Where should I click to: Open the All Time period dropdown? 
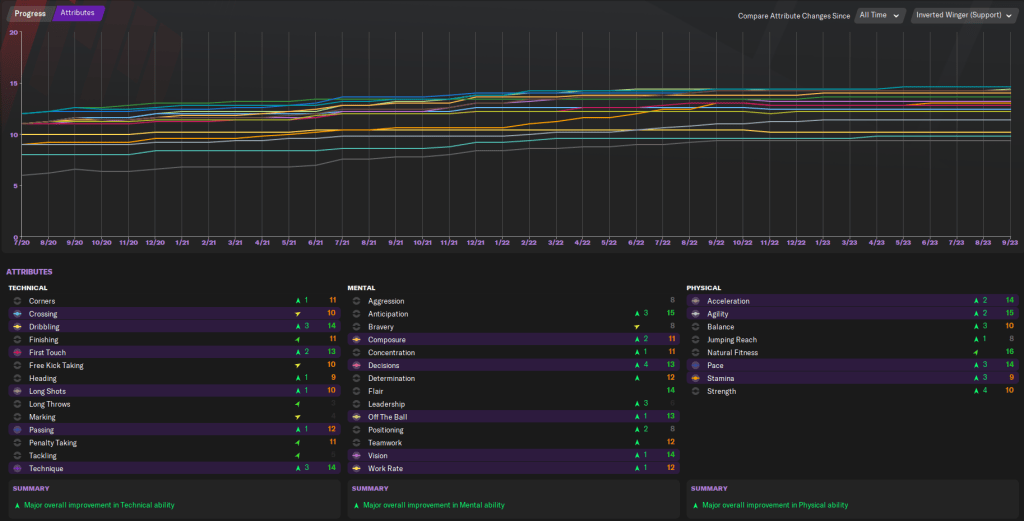880,15
